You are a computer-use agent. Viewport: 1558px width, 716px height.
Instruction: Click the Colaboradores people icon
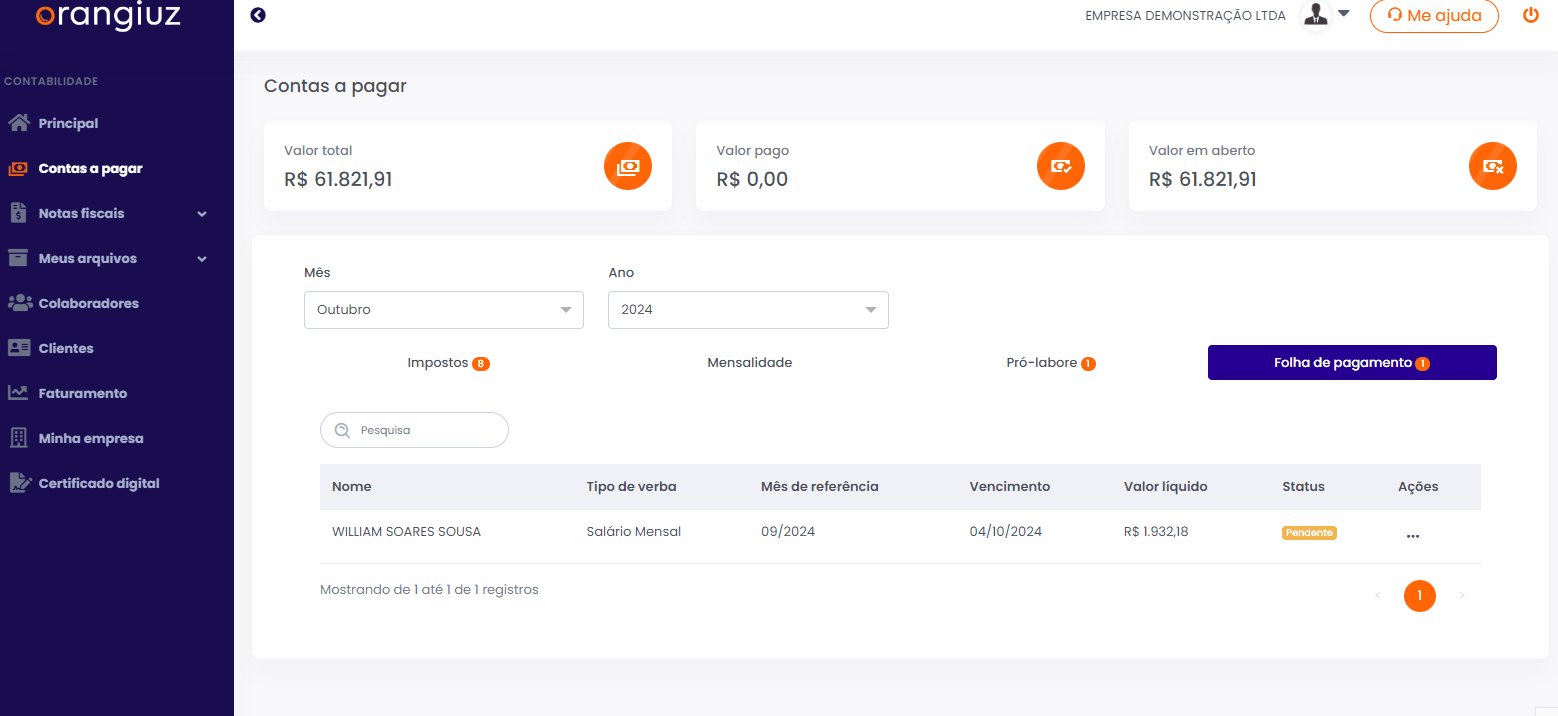[x=19, y=303]
